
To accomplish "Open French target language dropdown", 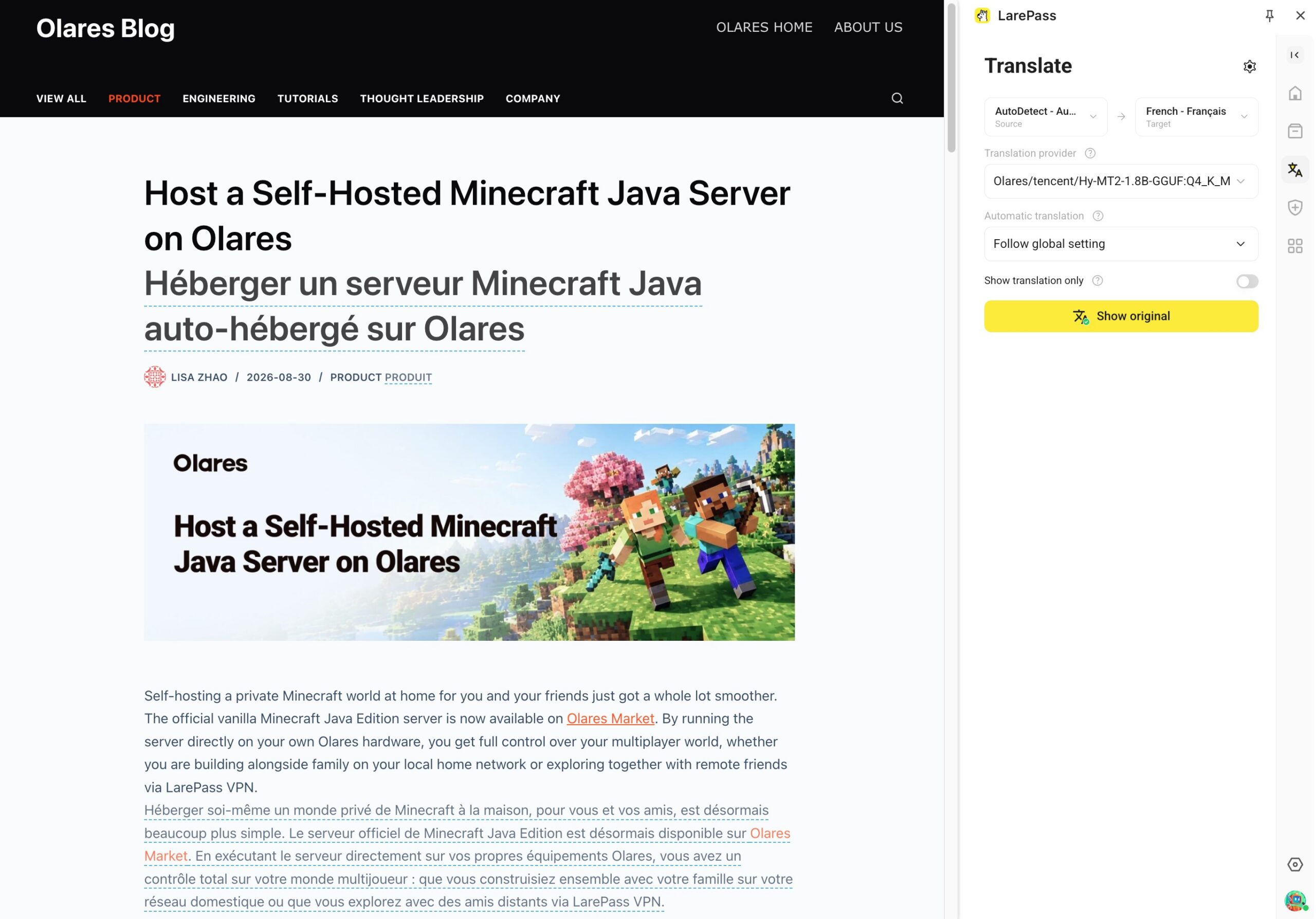I will click(1196, 116).
